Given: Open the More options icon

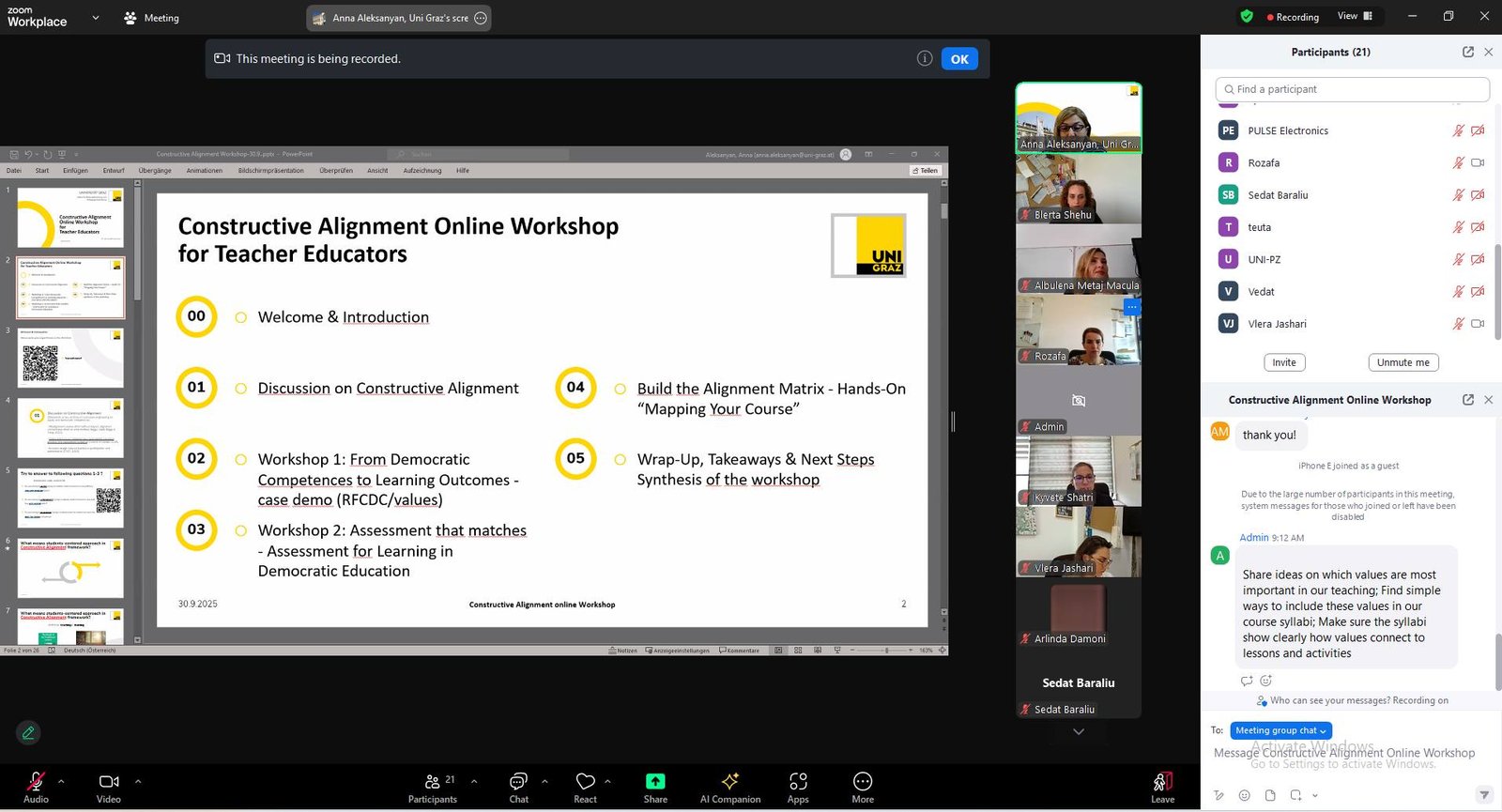Looking at the screenshot, I should [x=862, y=782].
